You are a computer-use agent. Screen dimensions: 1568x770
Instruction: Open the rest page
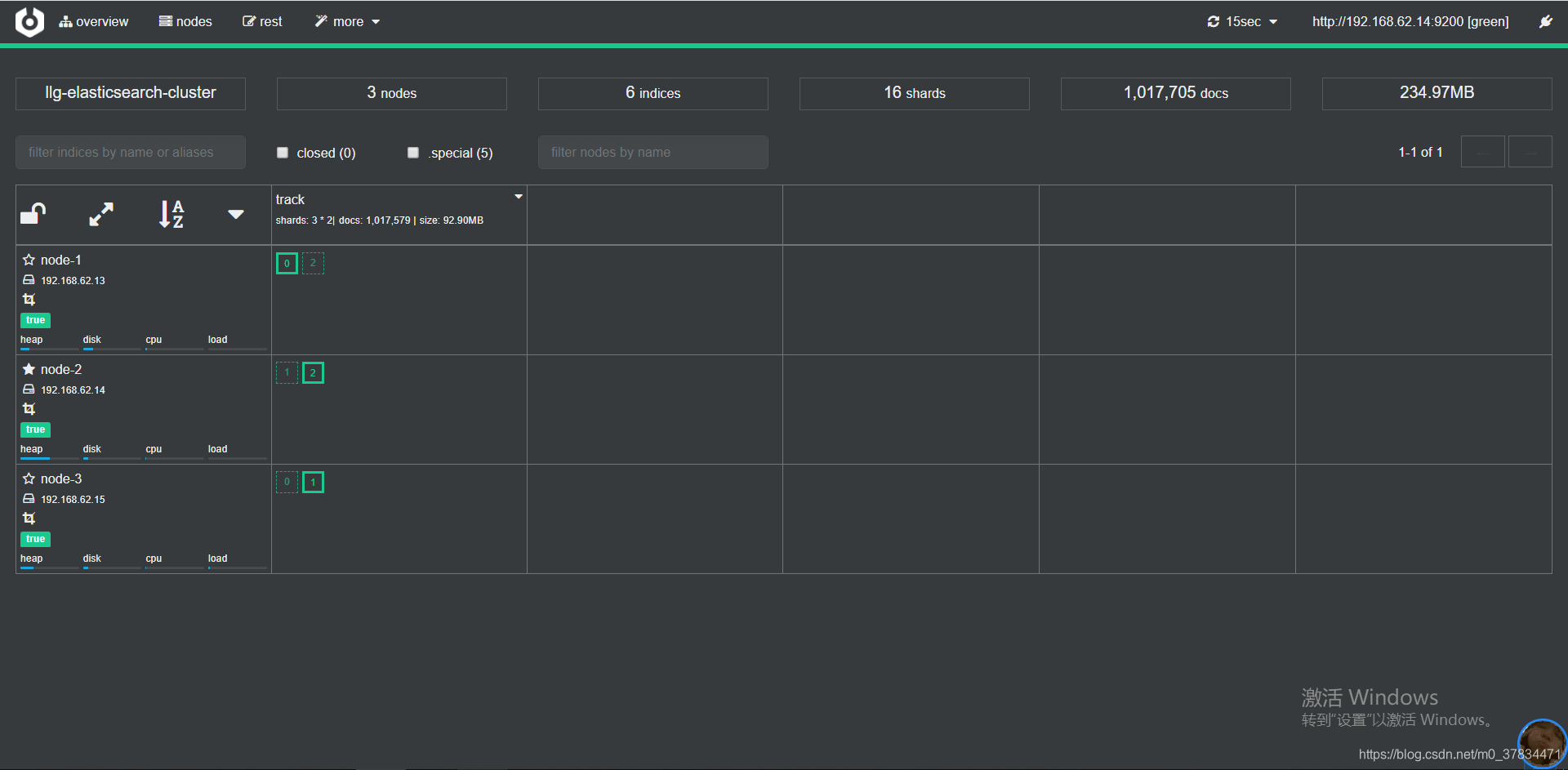click(262, 22)
